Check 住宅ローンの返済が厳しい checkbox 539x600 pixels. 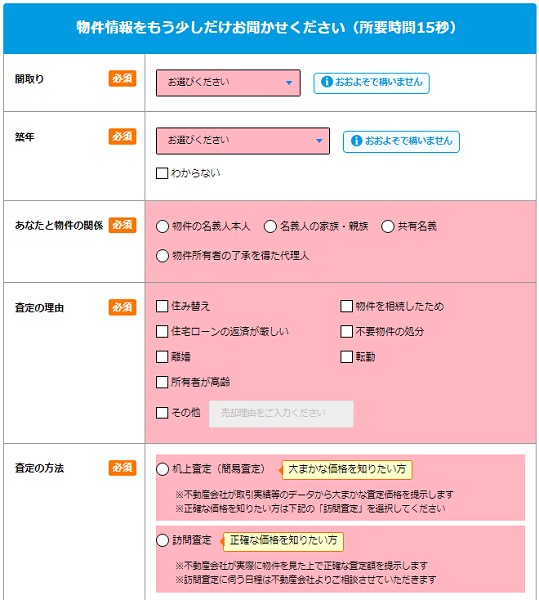pyautogui.click(x=162, y=331)
